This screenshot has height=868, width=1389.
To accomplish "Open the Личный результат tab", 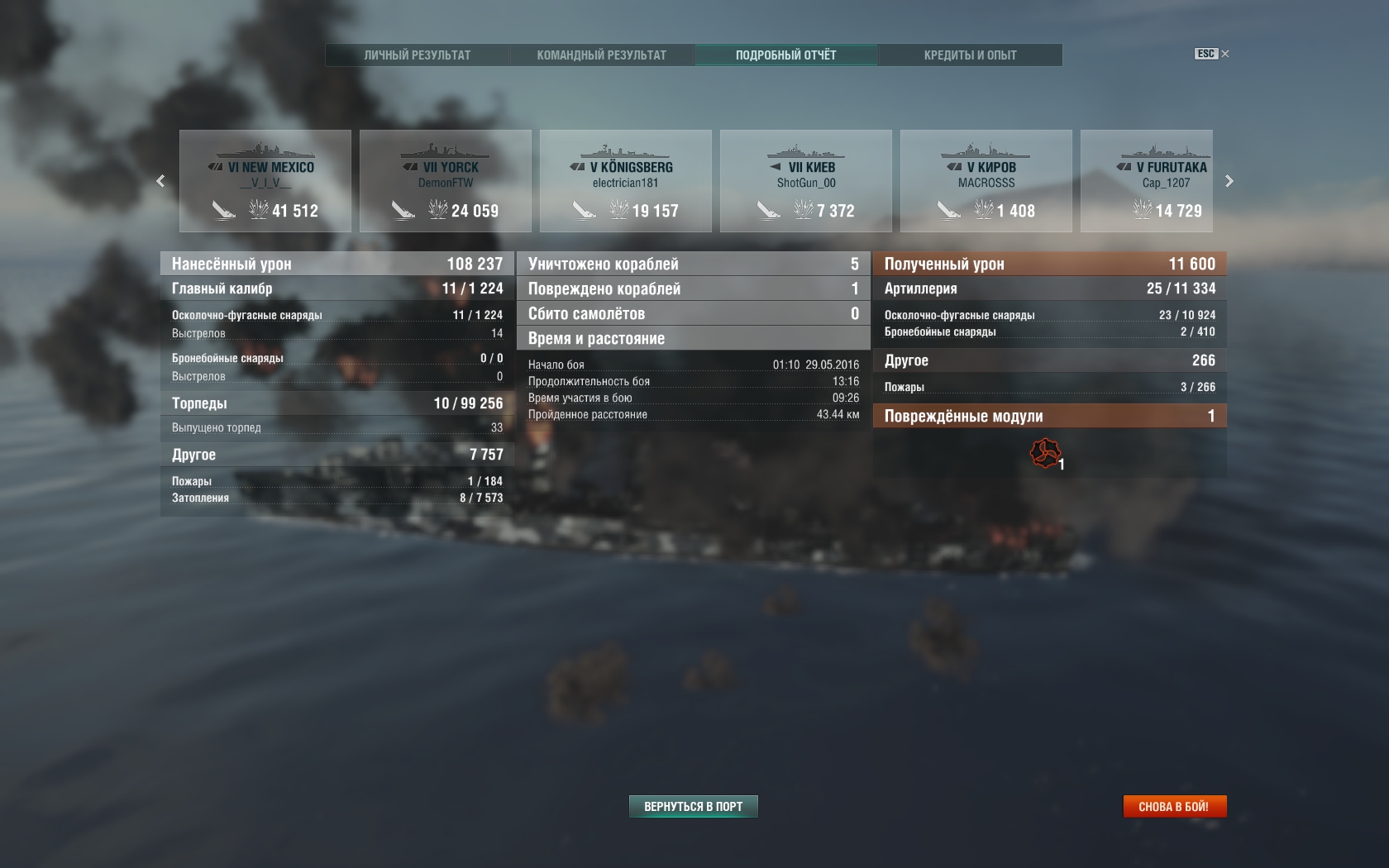I will coord(418,55).
